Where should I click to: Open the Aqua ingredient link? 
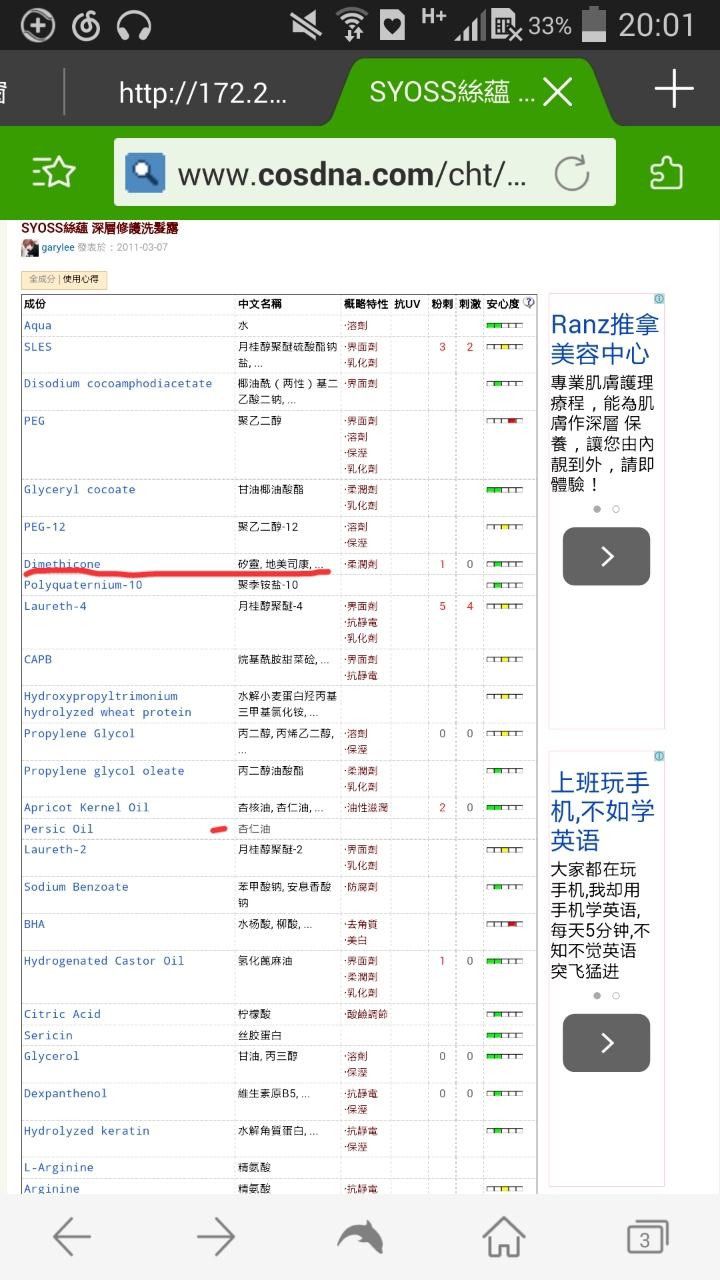(x=38, y=326)
